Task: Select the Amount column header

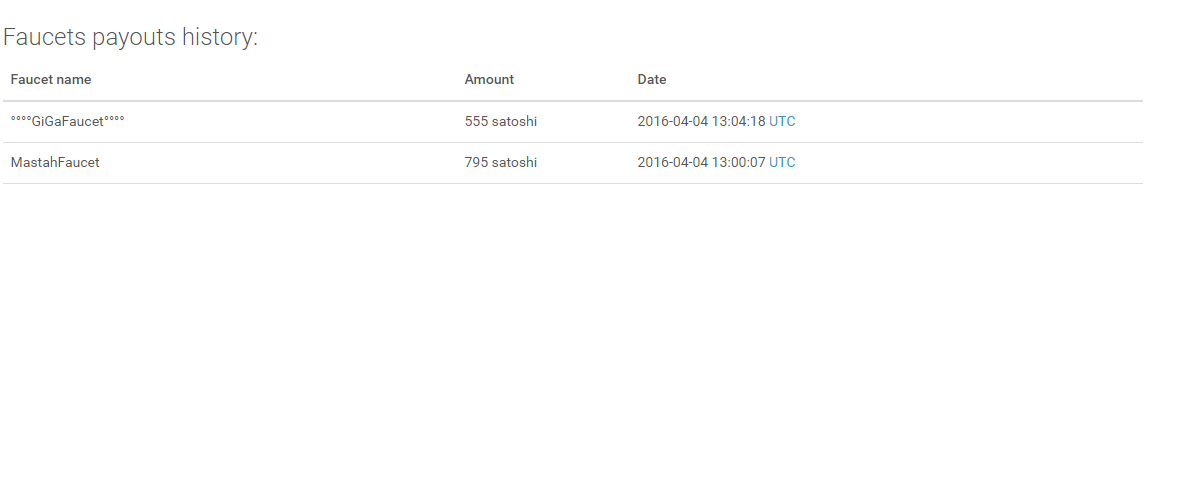Action: [x=489, y=80]
